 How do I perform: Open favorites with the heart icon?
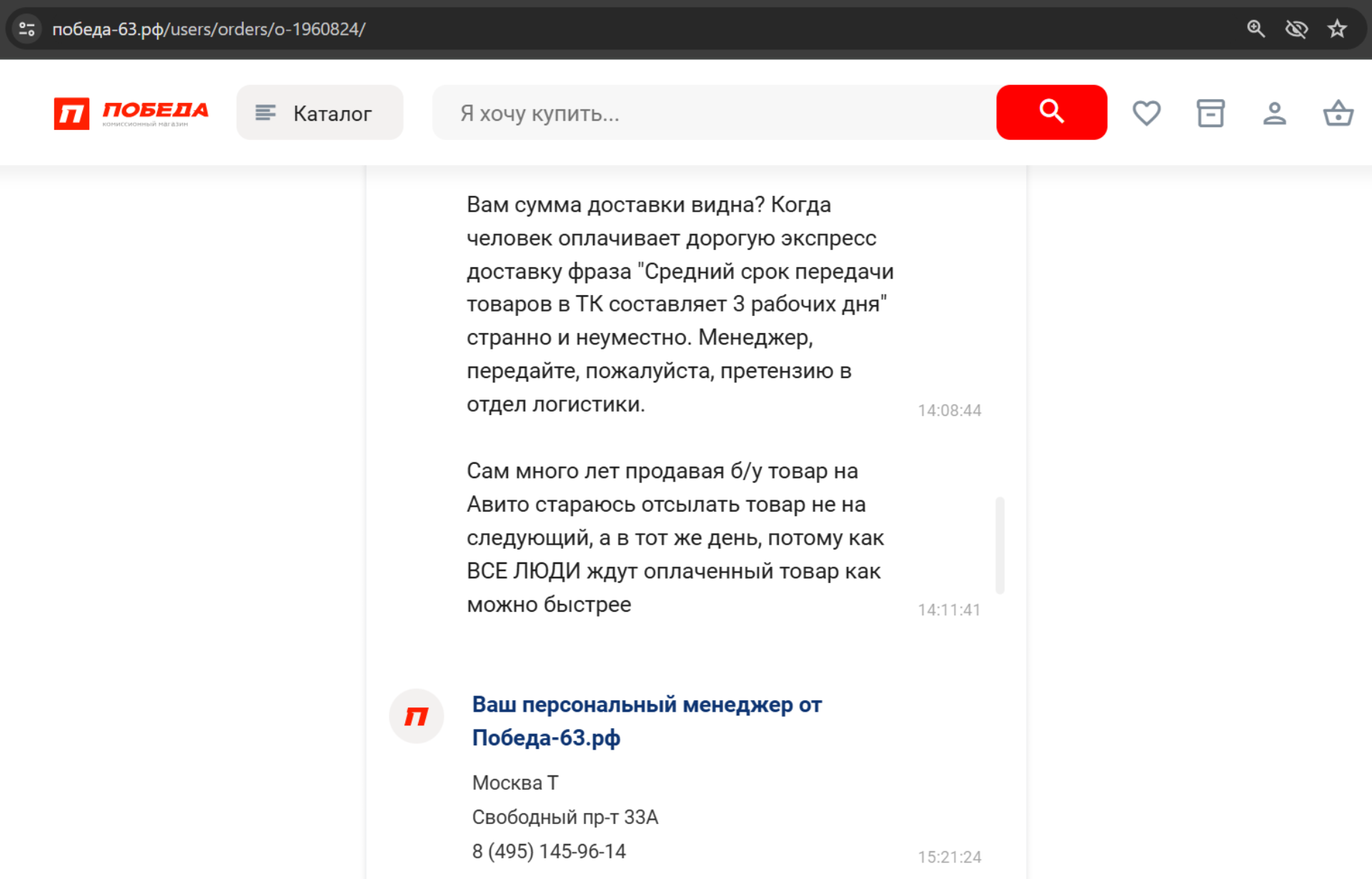[1146, 113]
